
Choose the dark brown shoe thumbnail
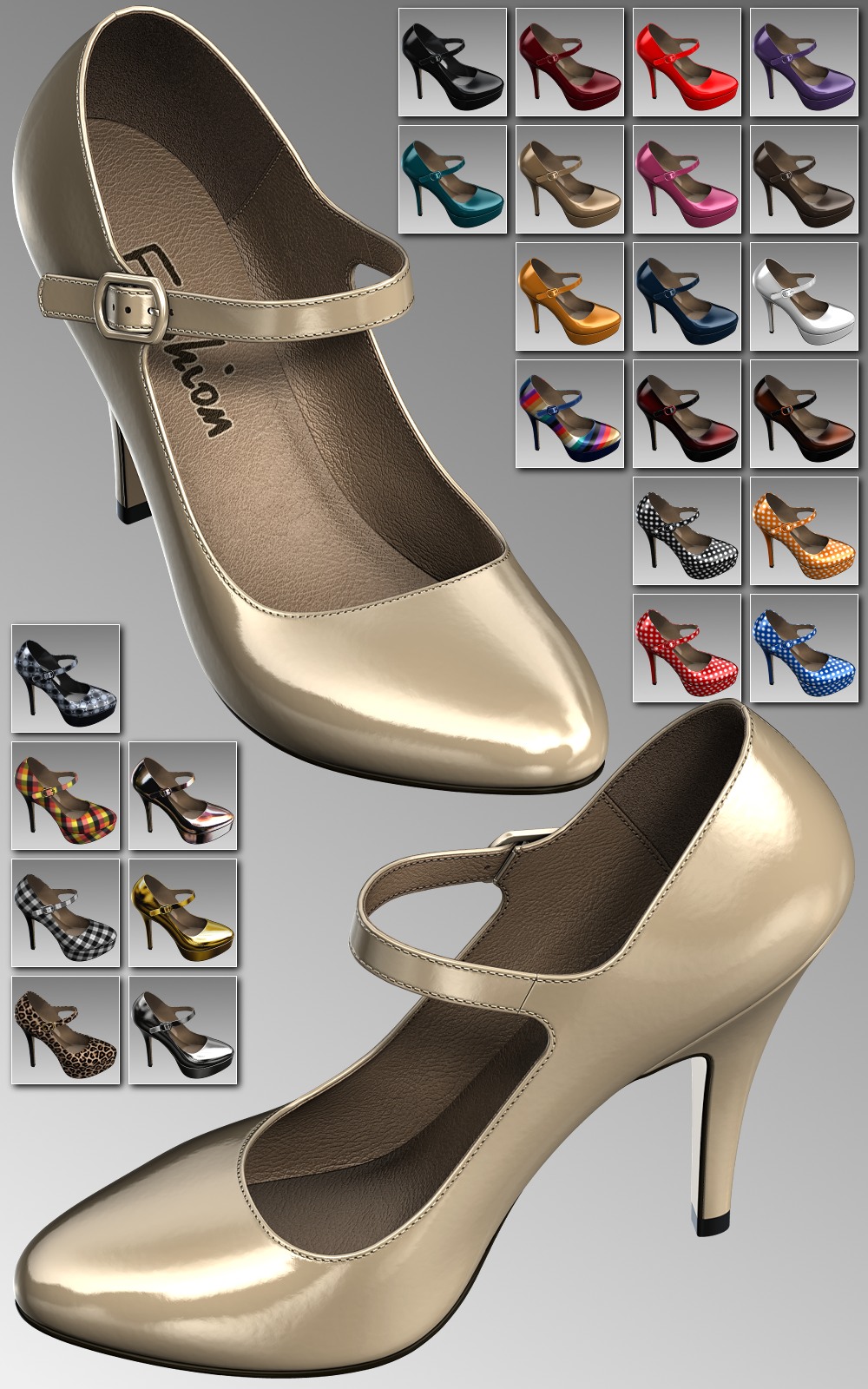805,179
